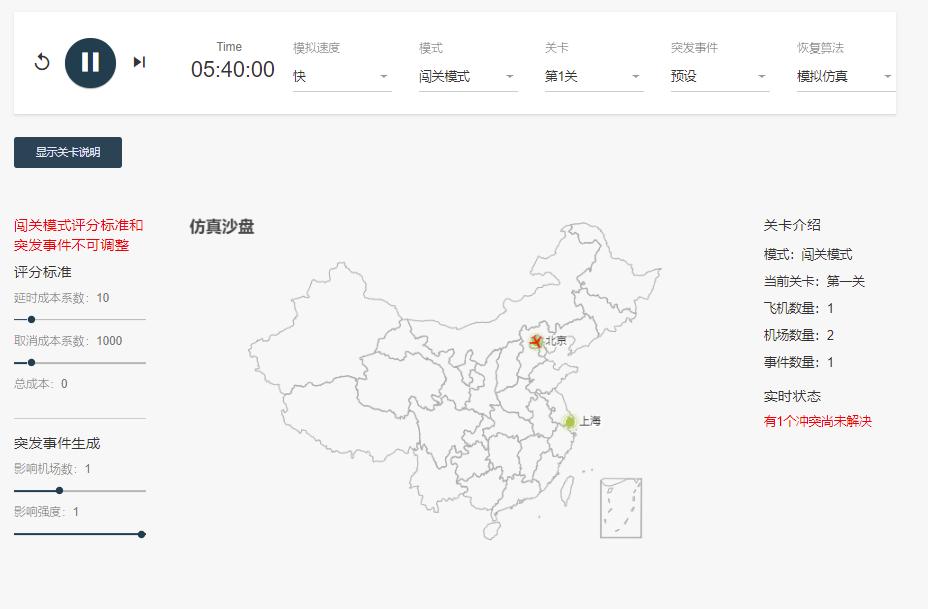
Task: Click the 取消成本系数 slider handle
Action: click(31, 362)
